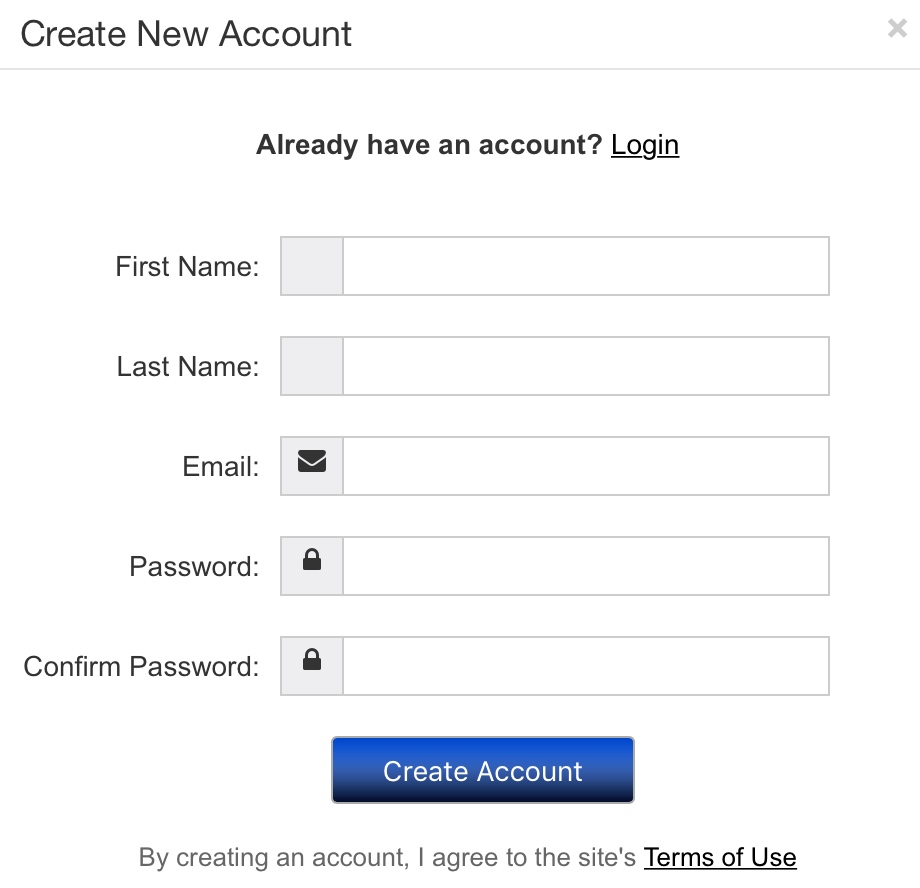Click the envelope icon beside Email field
This screenshot has height=888, width=920.
pos(312,461)
